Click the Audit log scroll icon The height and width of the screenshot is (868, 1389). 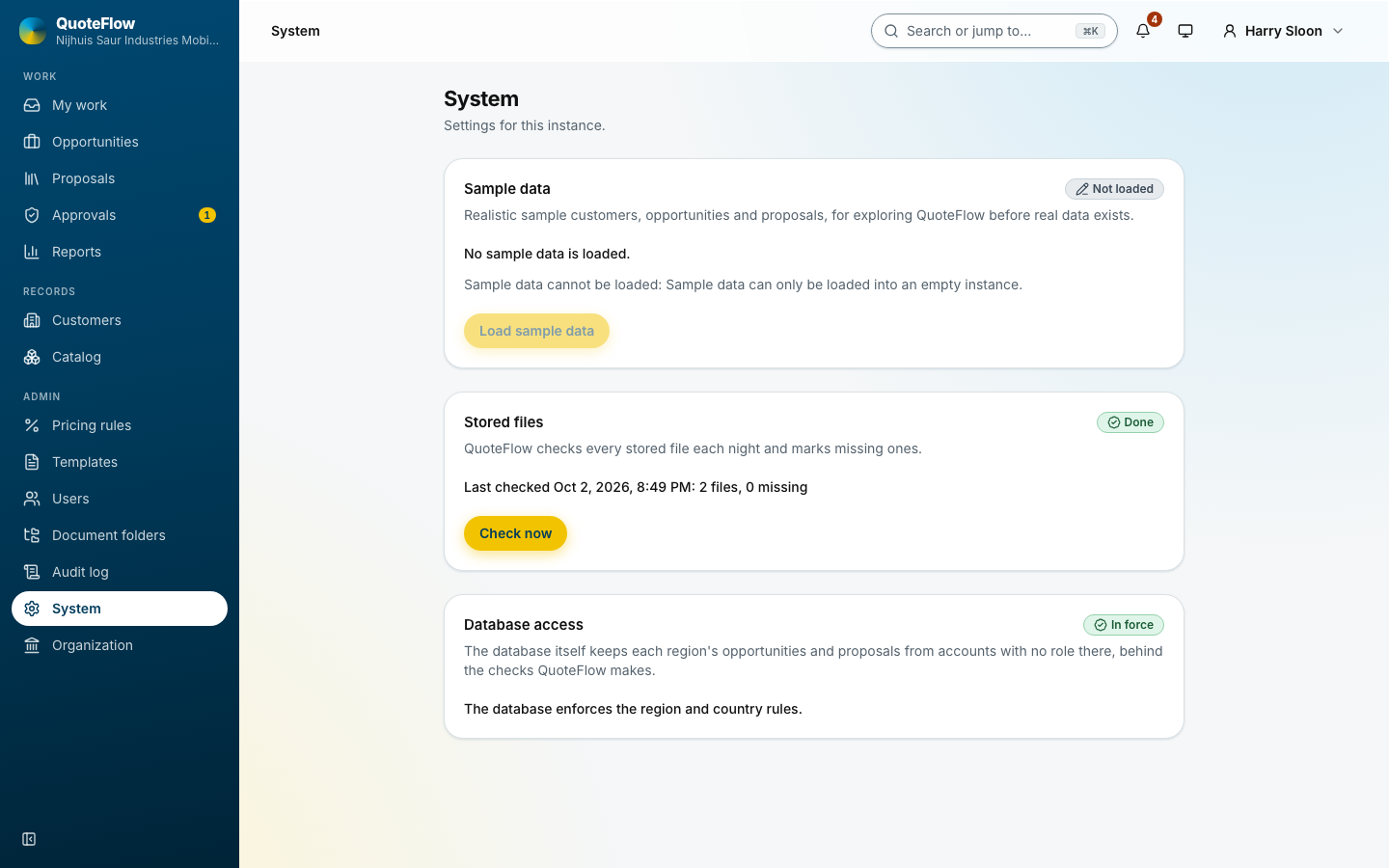(32, 572)
